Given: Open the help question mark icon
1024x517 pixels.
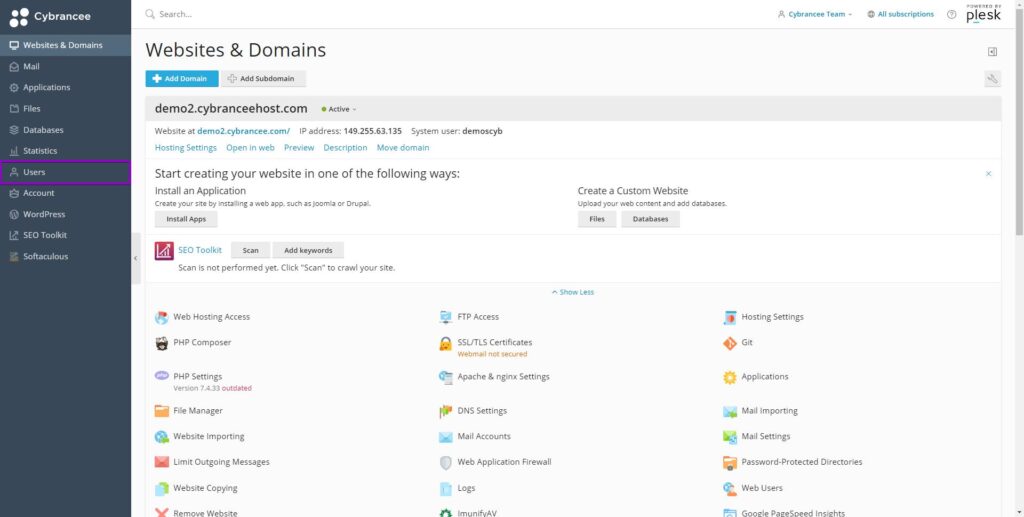Looking at the screenshot, I should click(x=952, y=14).
